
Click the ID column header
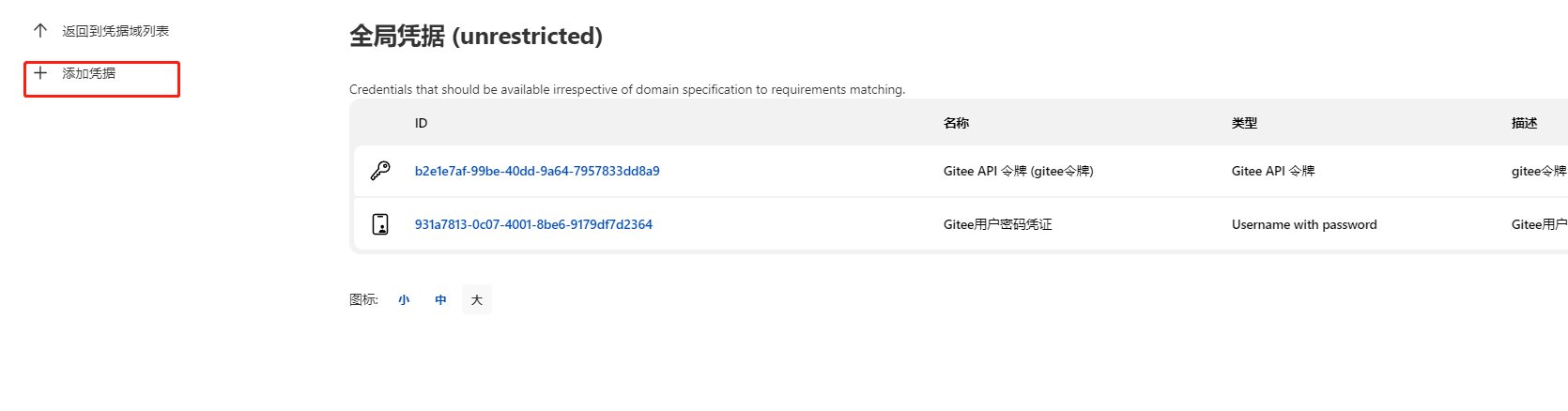click(x=421, y=123)
